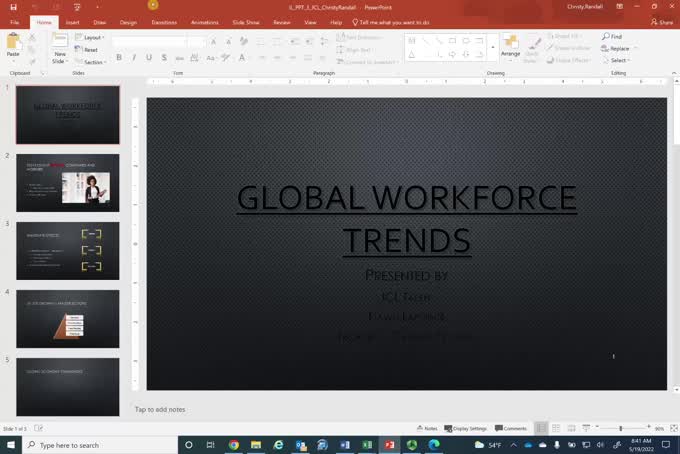Open the Select dropdown
The width and height of the screenshot is (680, 454).
coord(616,60)
